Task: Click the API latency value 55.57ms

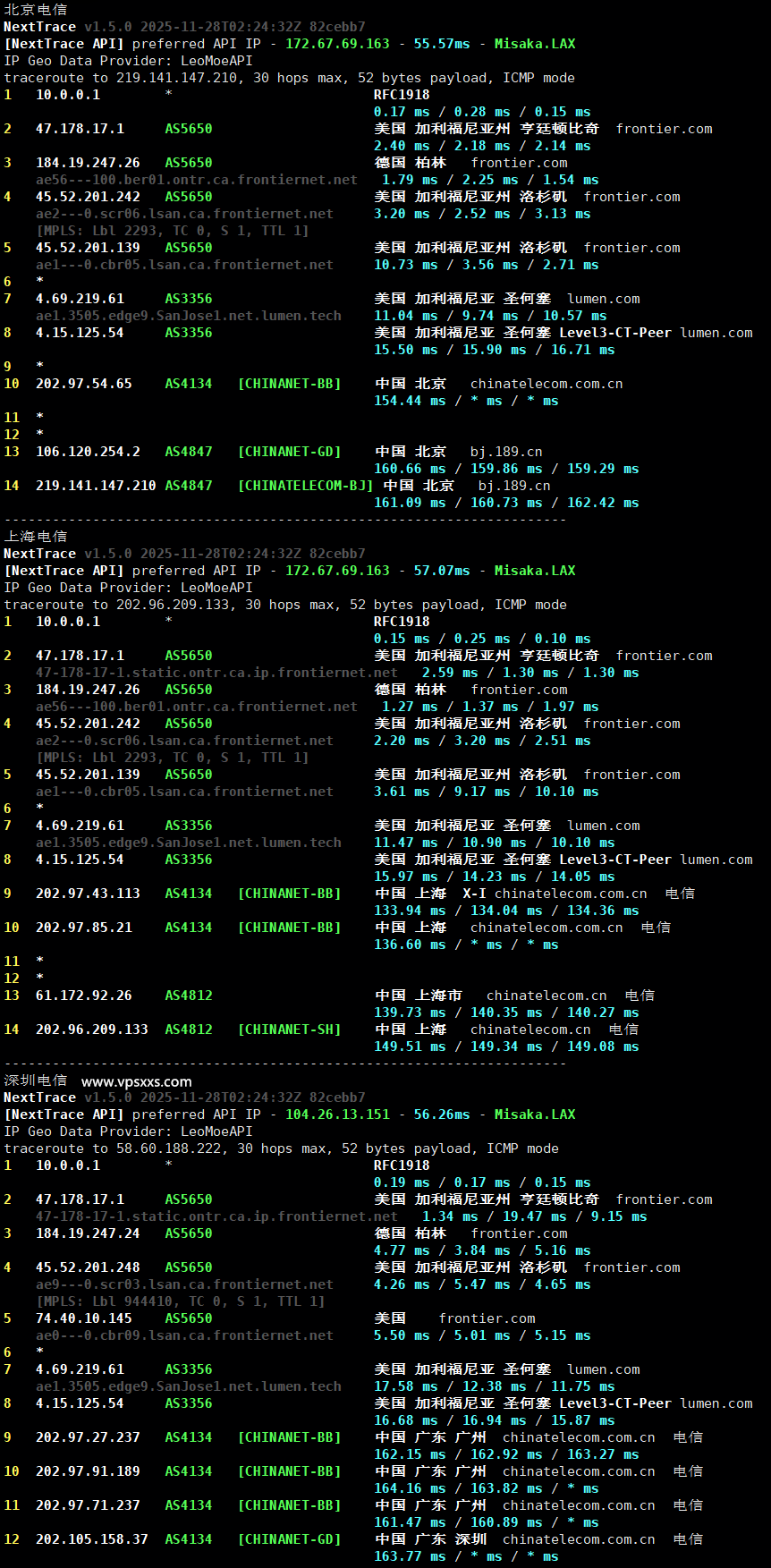Action: tap(442, 44)
